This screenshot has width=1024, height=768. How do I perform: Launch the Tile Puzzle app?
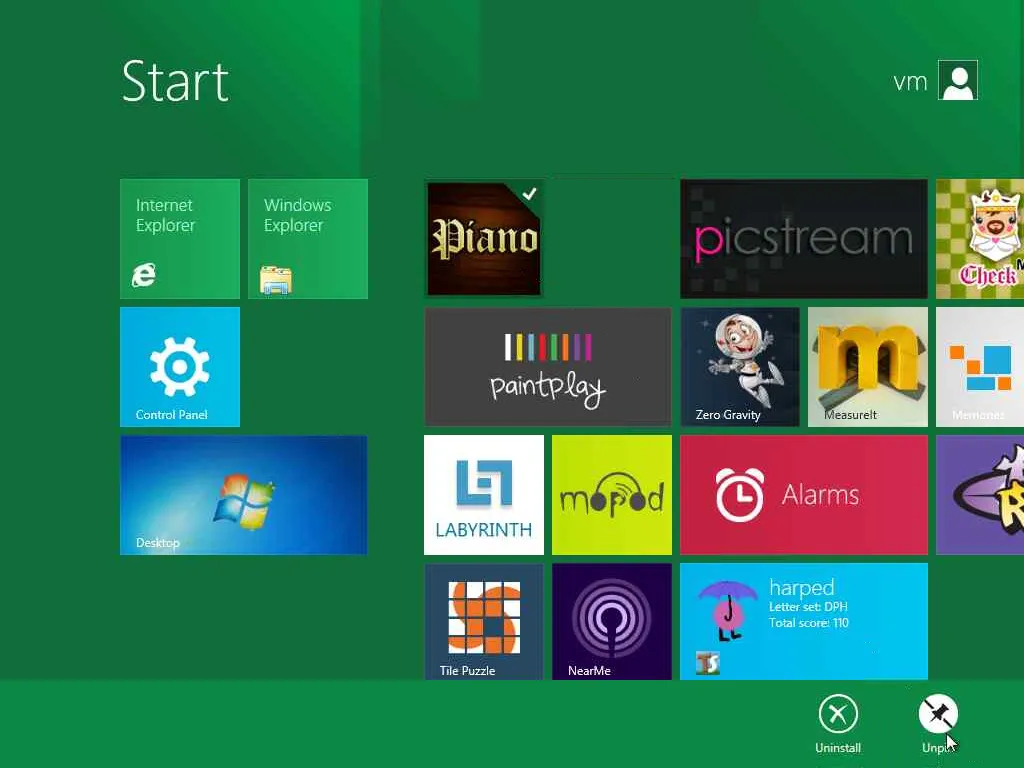tap(483, 622)
